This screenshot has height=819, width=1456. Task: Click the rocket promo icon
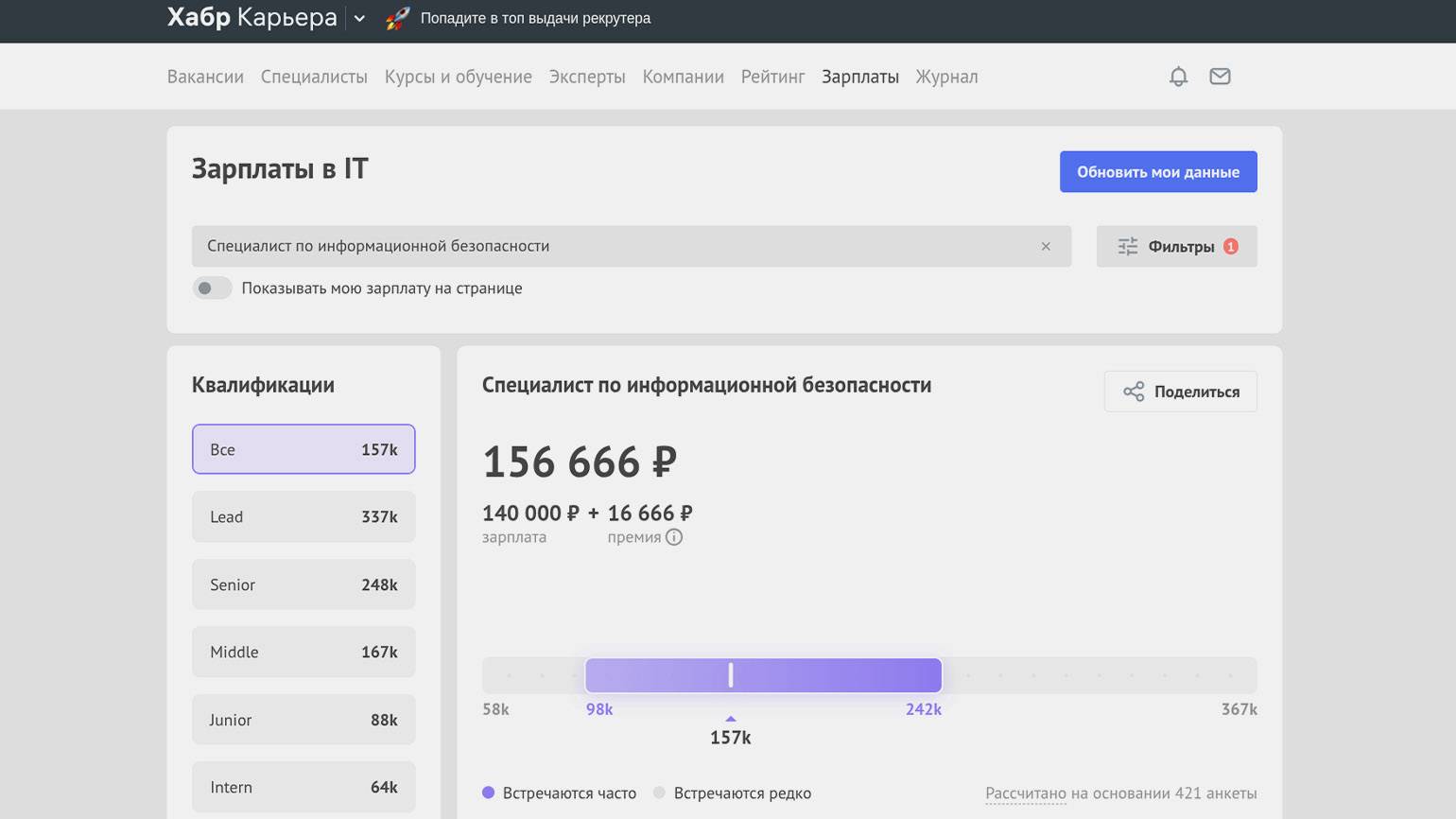coord(397,18)
